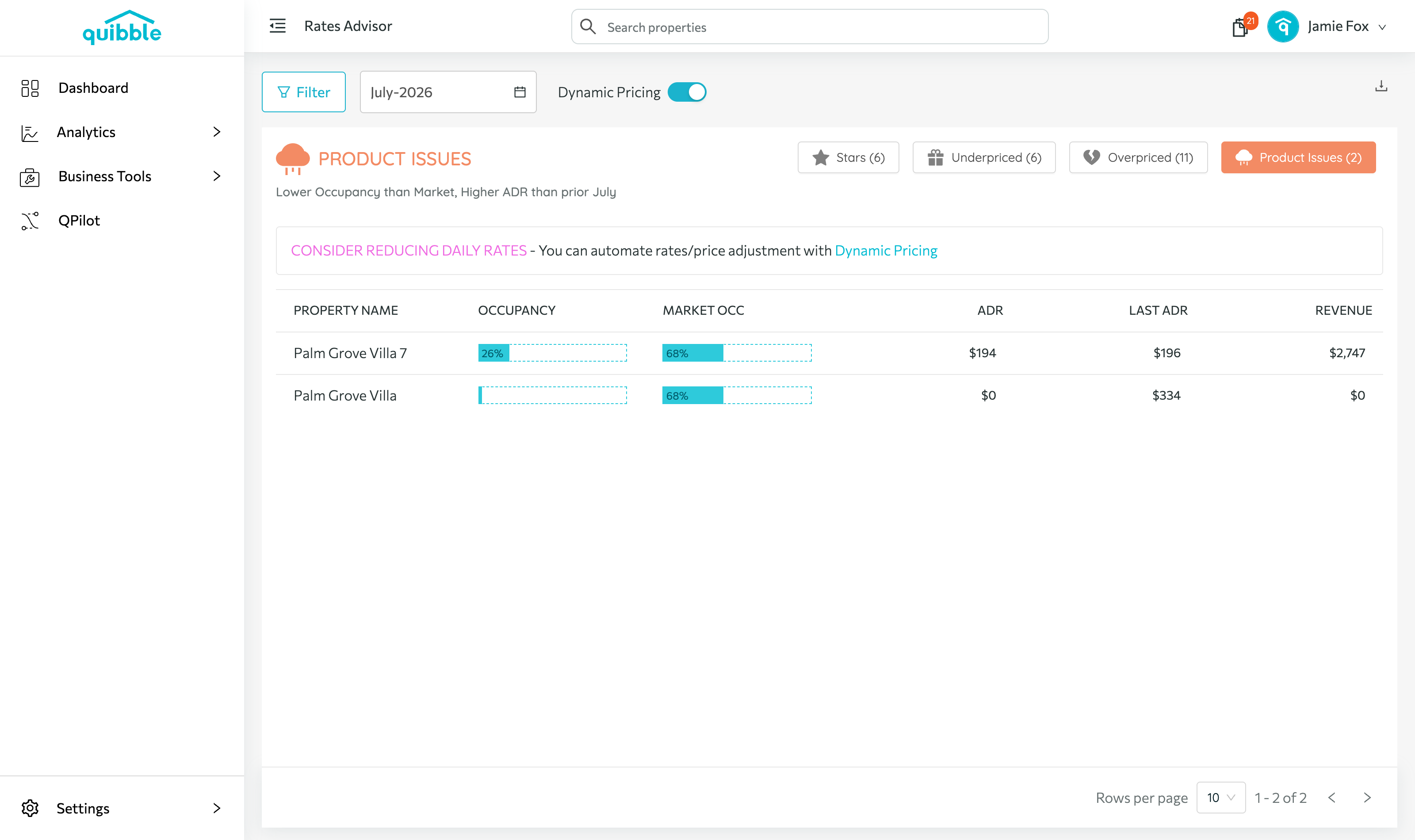
Task: Click the search magnifier icon
Action: [x=588, y=27]
